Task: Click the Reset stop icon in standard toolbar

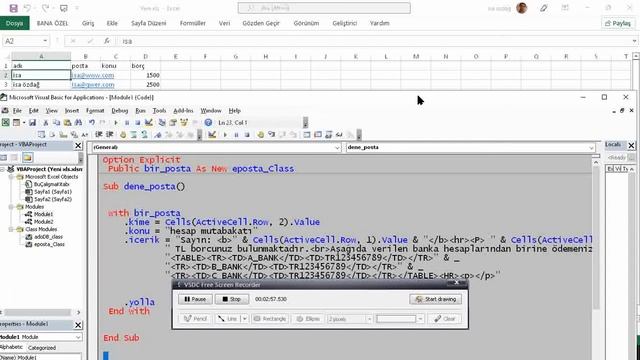Action: pos(138,122)
